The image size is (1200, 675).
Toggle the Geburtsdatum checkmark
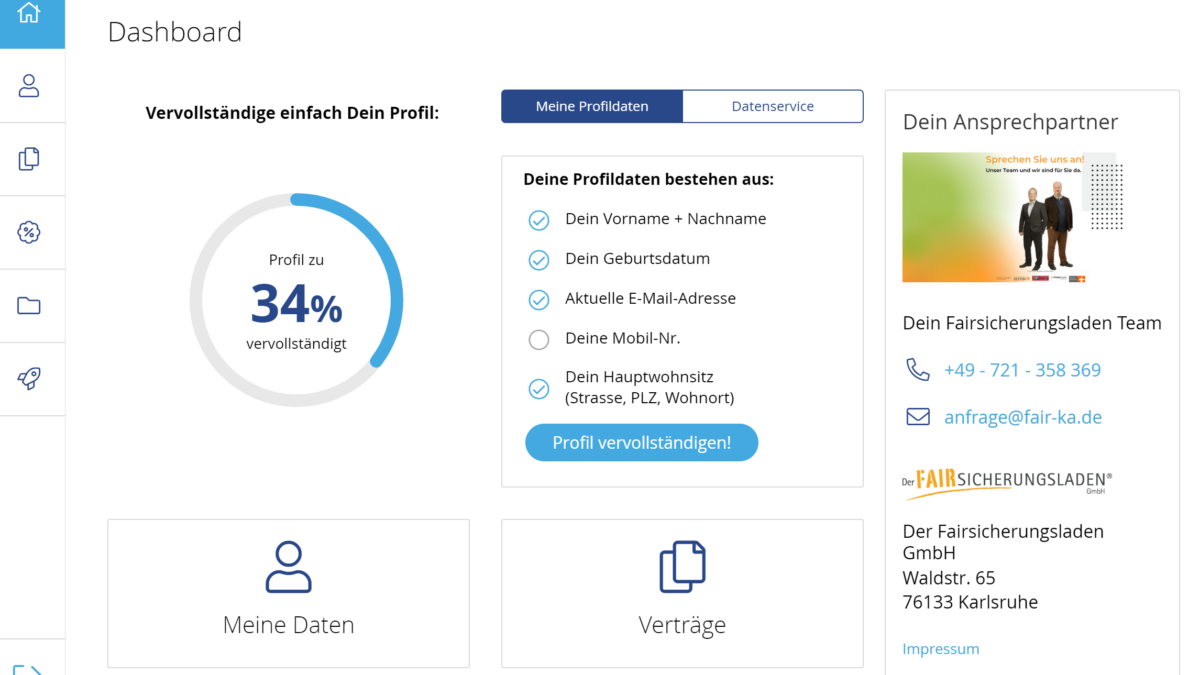point(539,260)
